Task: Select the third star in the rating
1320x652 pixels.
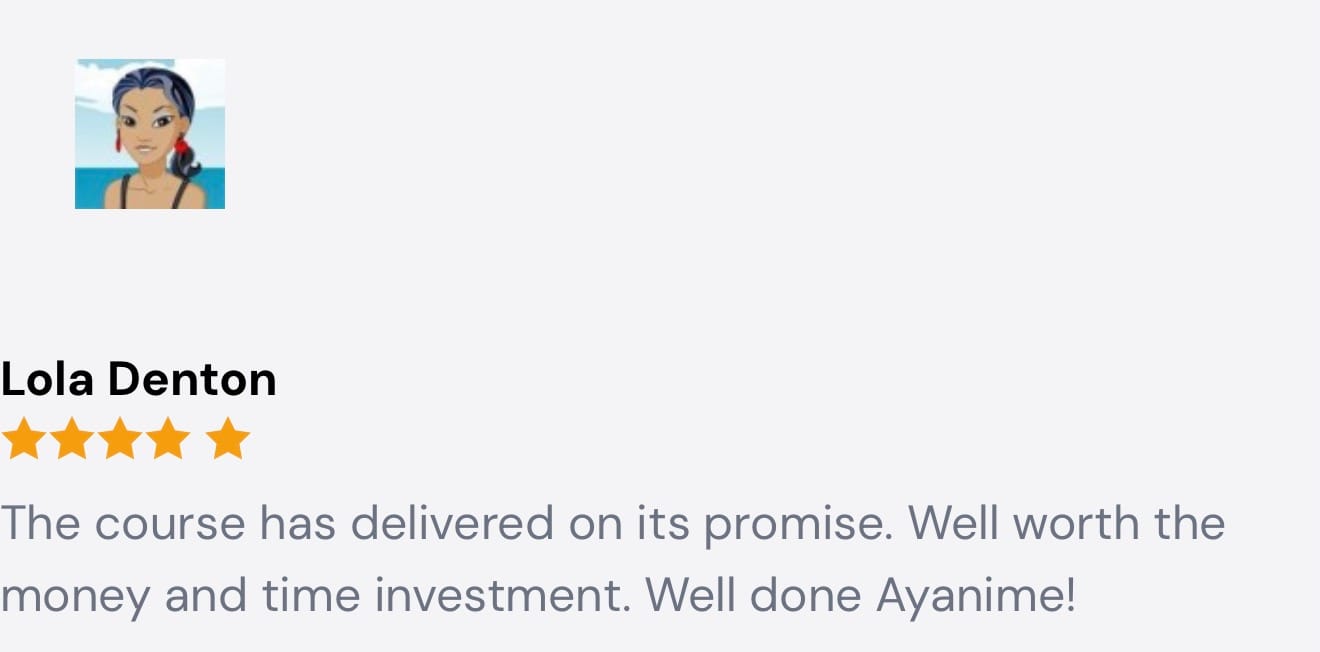Action: point(120,439)
